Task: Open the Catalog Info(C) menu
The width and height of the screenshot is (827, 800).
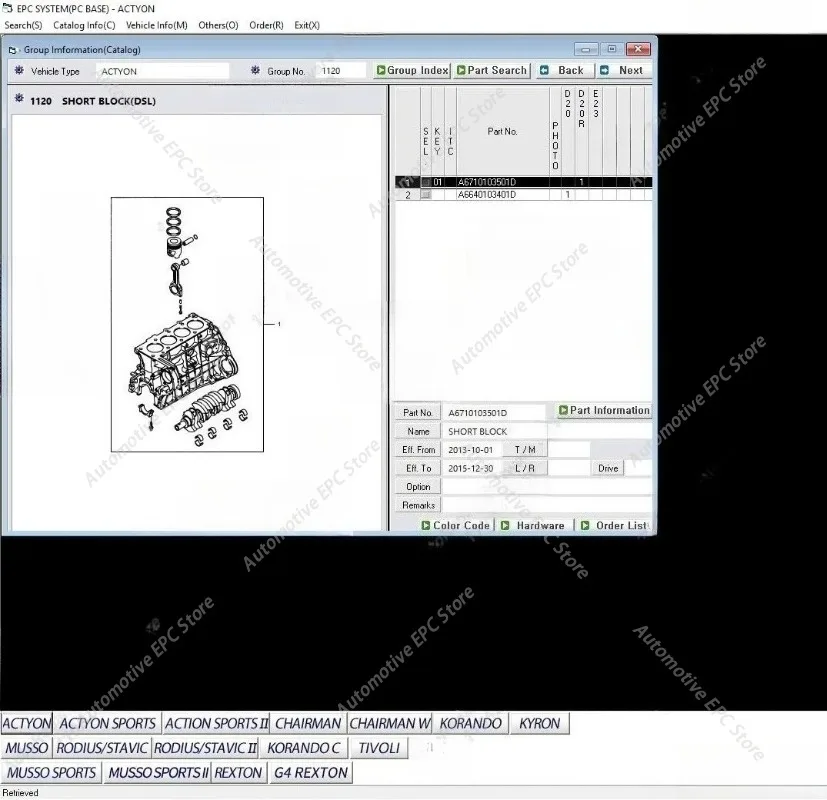Action: pos(84,25)
